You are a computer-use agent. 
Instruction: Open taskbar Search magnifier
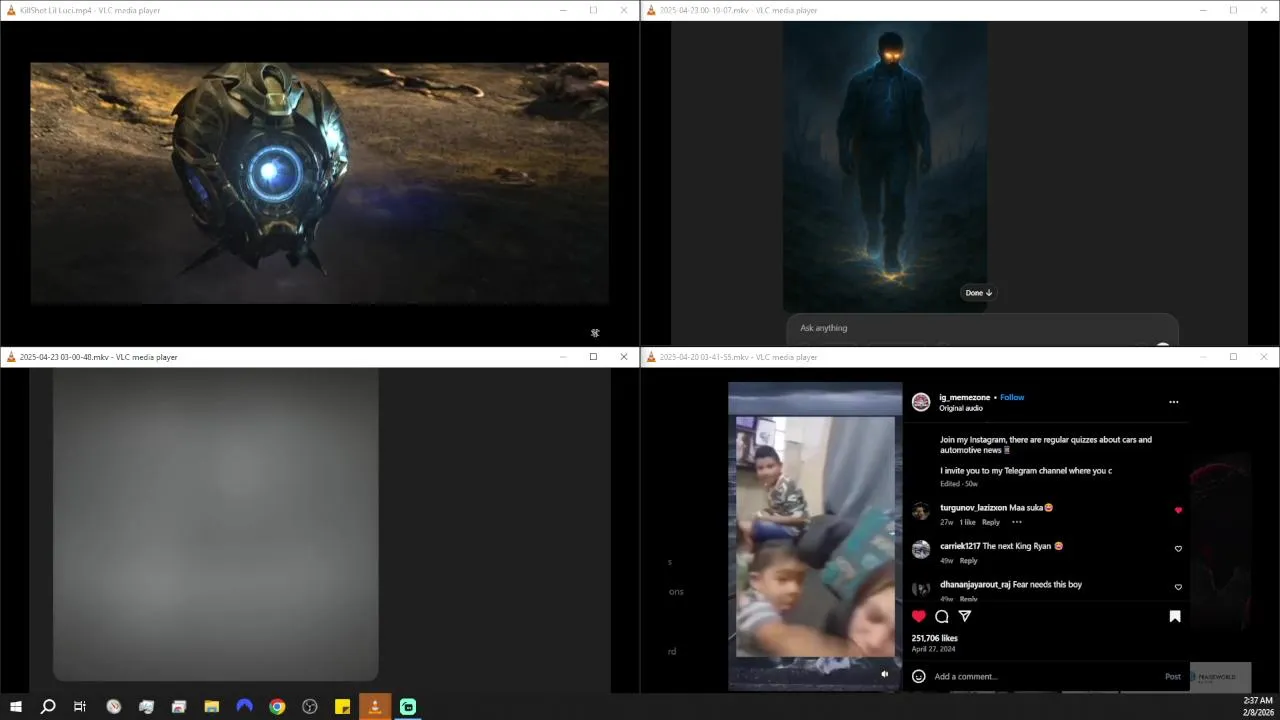48,707
